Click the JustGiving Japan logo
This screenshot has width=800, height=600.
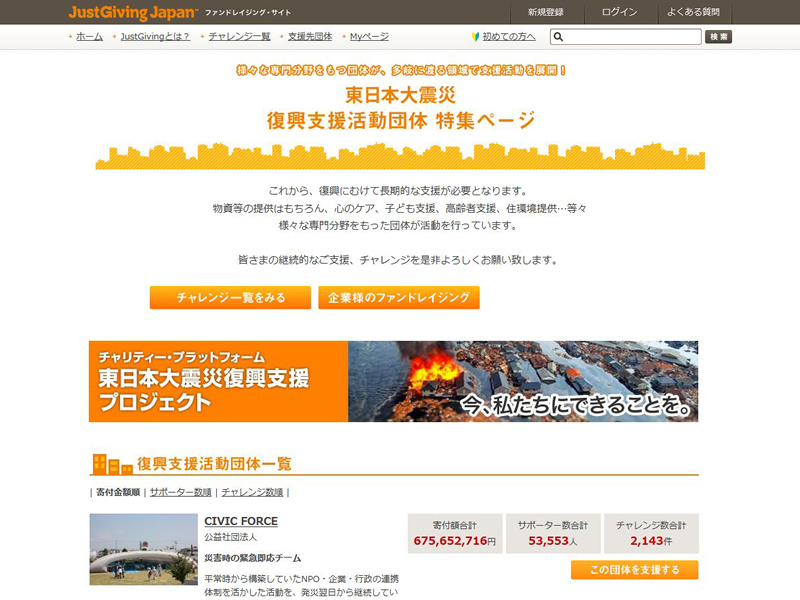click(128, 12)
